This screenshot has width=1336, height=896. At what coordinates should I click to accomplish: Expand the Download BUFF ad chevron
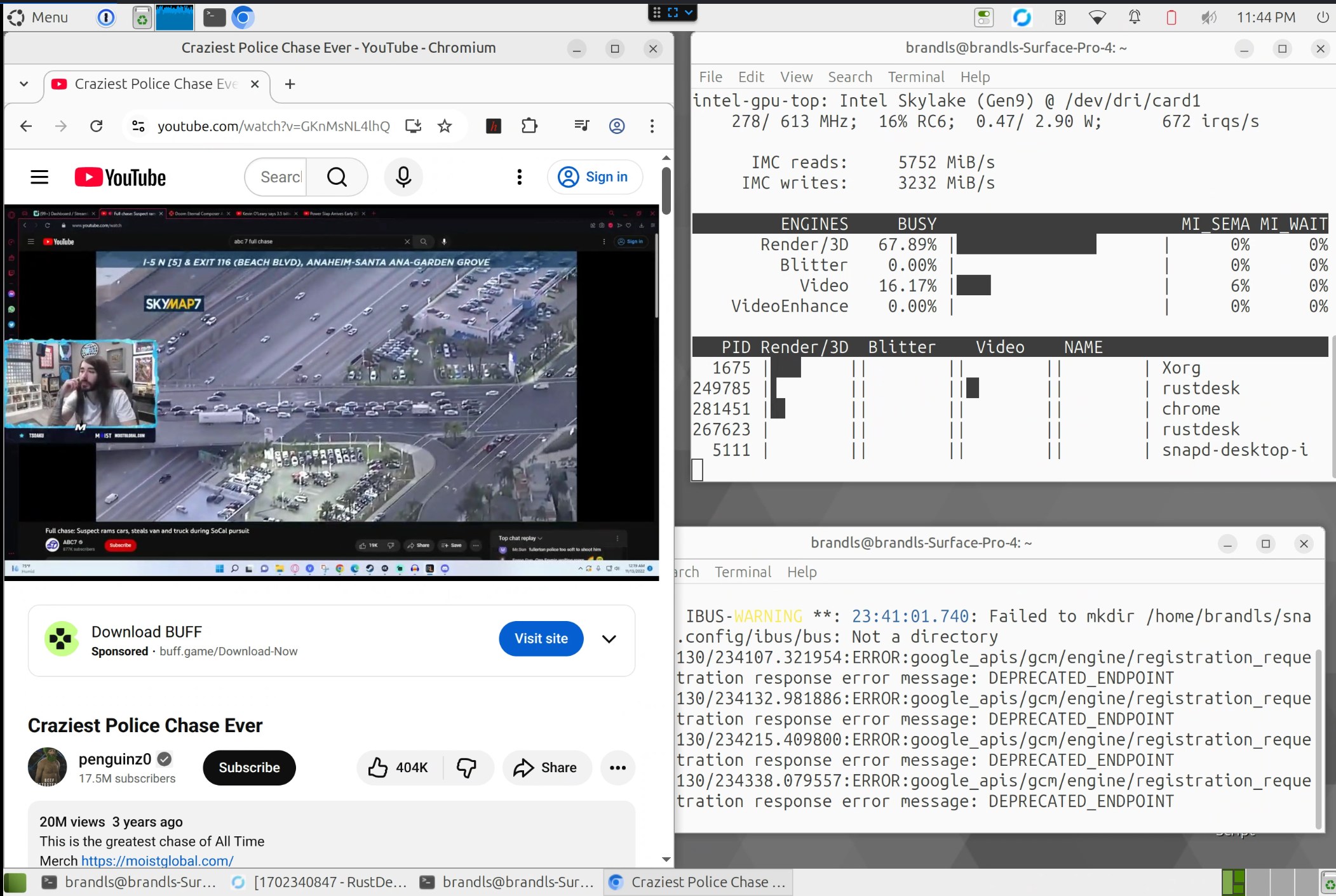(x=609, y=639)
